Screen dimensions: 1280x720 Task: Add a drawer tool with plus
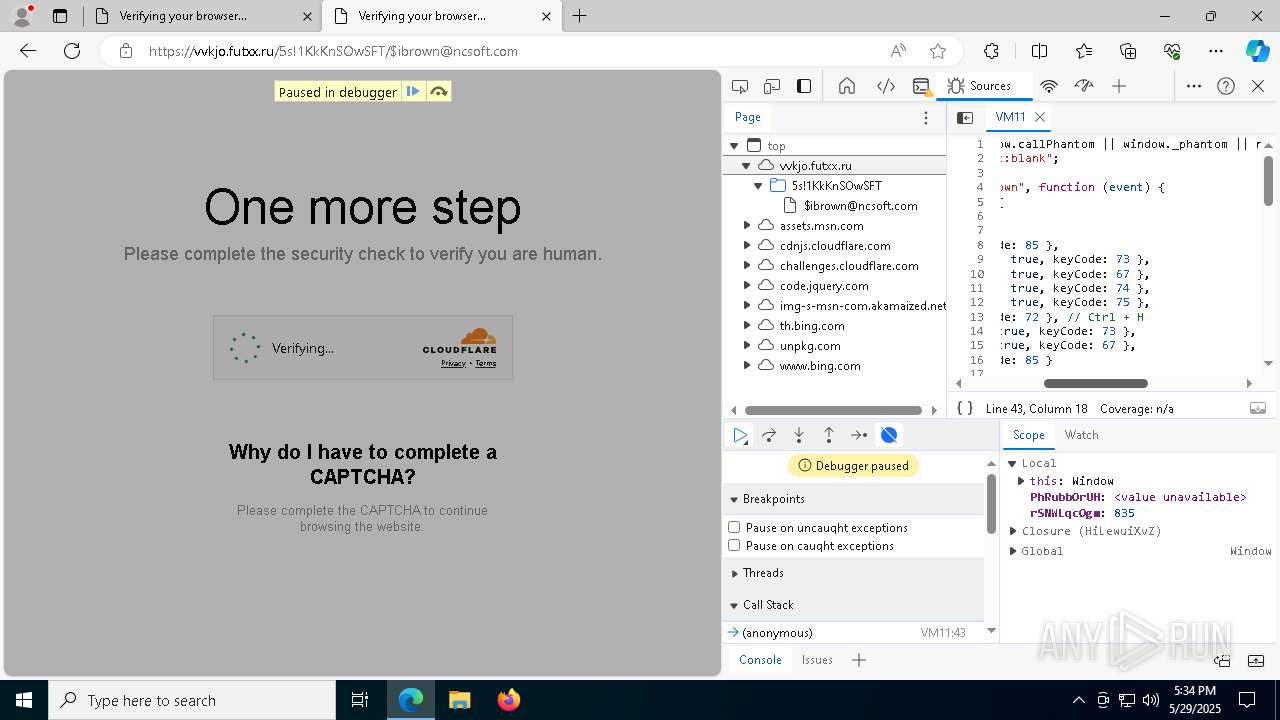coord(859,660)
